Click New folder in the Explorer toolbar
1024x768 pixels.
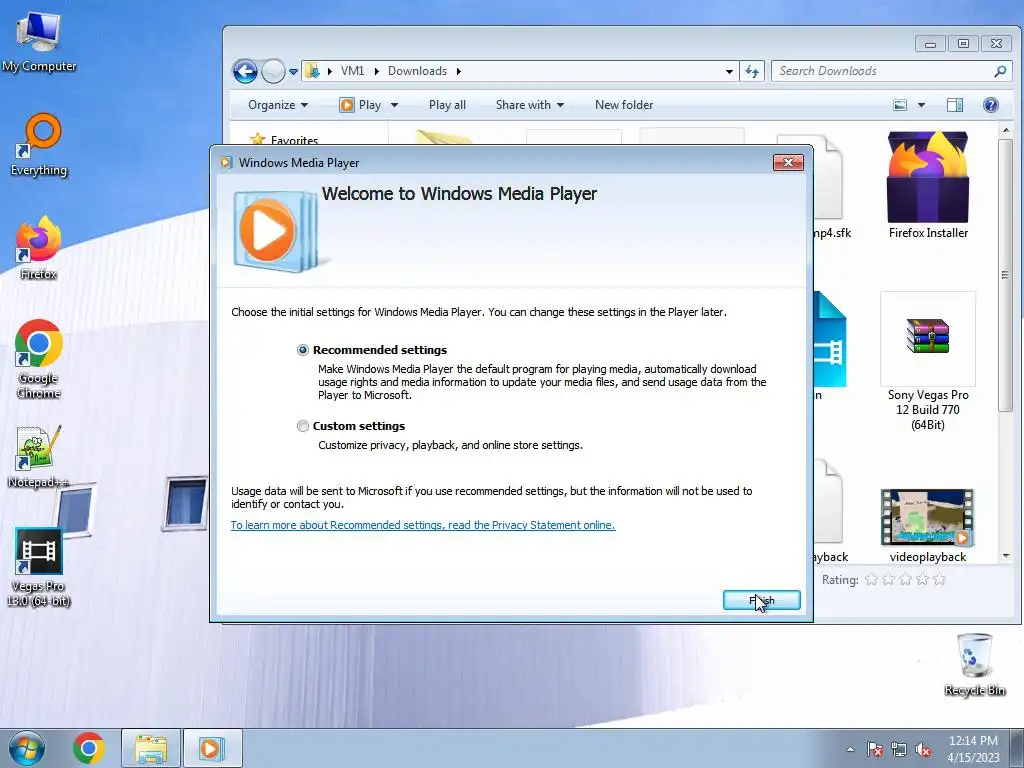(624, 105)
